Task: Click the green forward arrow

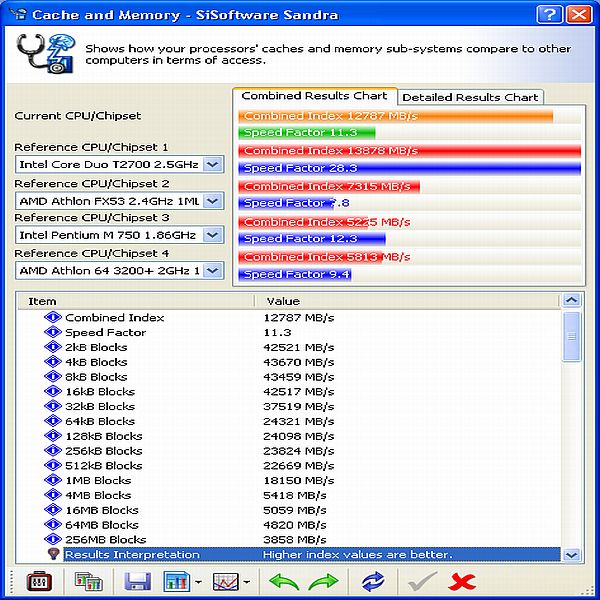Action: 323,582
